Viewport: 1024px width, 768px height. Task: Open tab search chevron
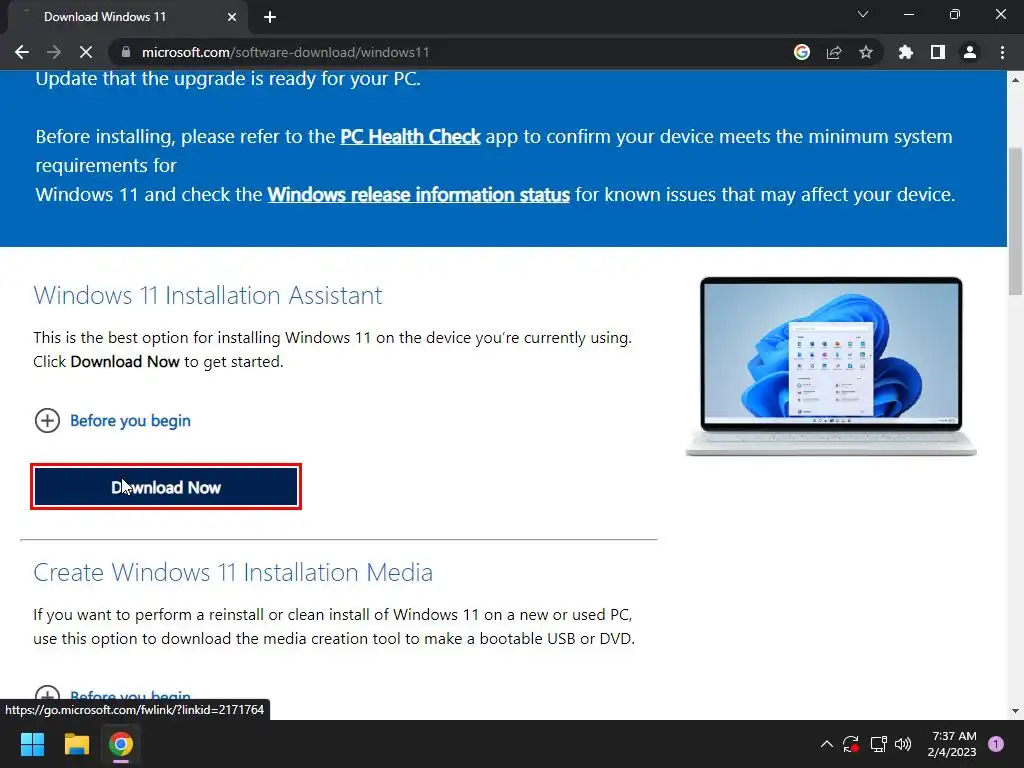pos(863,14)
